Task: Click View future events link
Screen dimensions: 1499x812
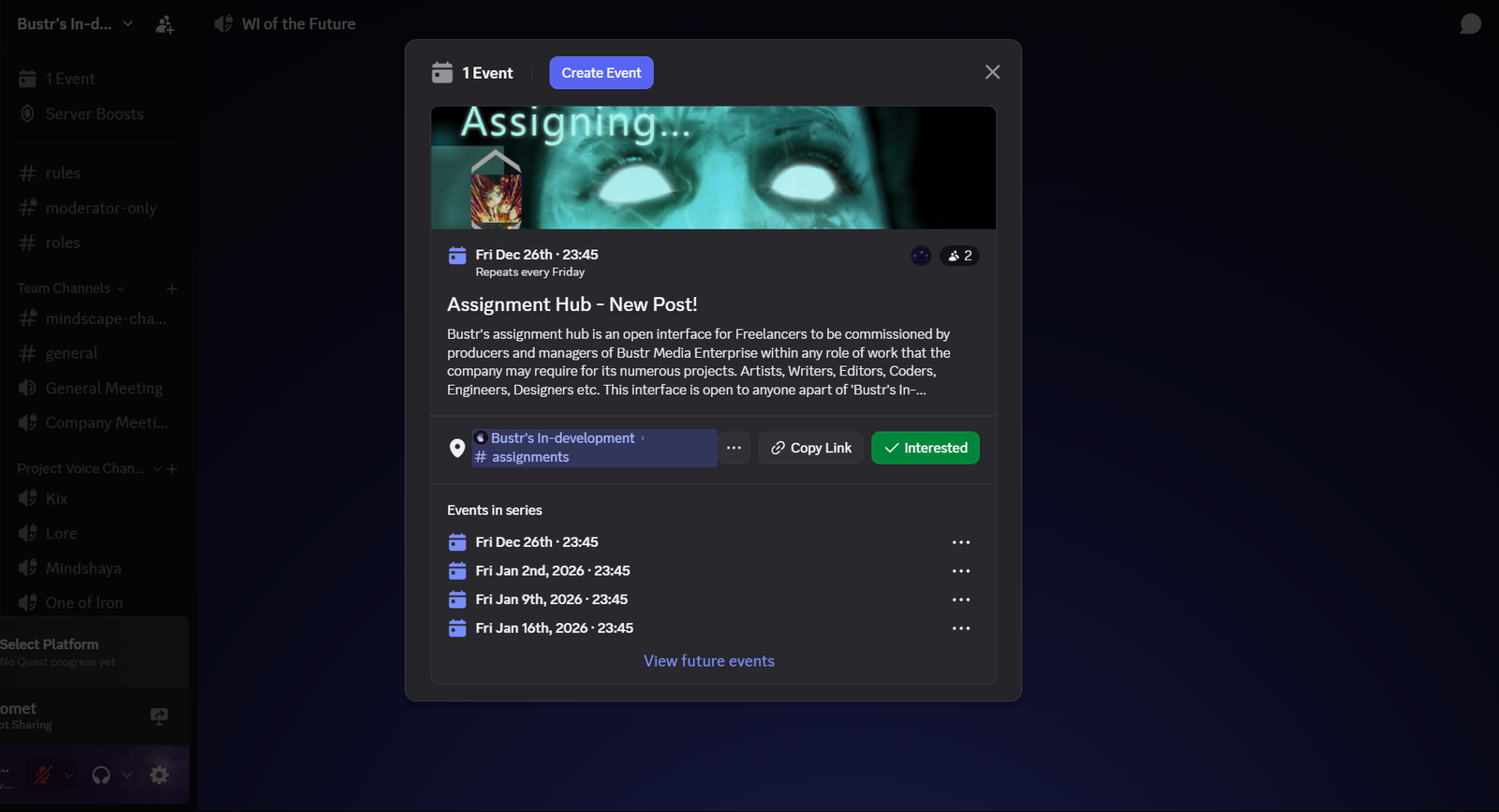Action: (708, 661)
